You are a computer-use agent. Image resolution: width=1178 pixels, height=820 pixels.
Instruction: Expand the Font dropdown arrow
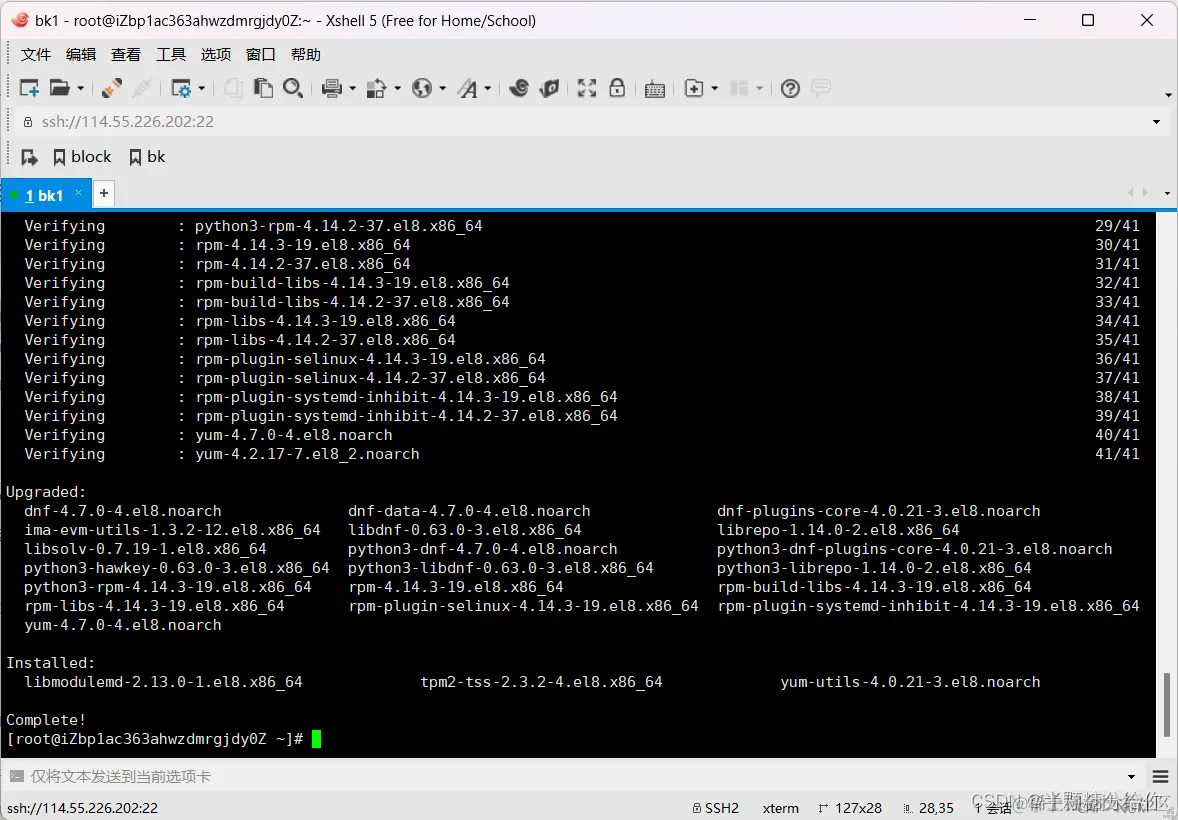coord(488,89)
